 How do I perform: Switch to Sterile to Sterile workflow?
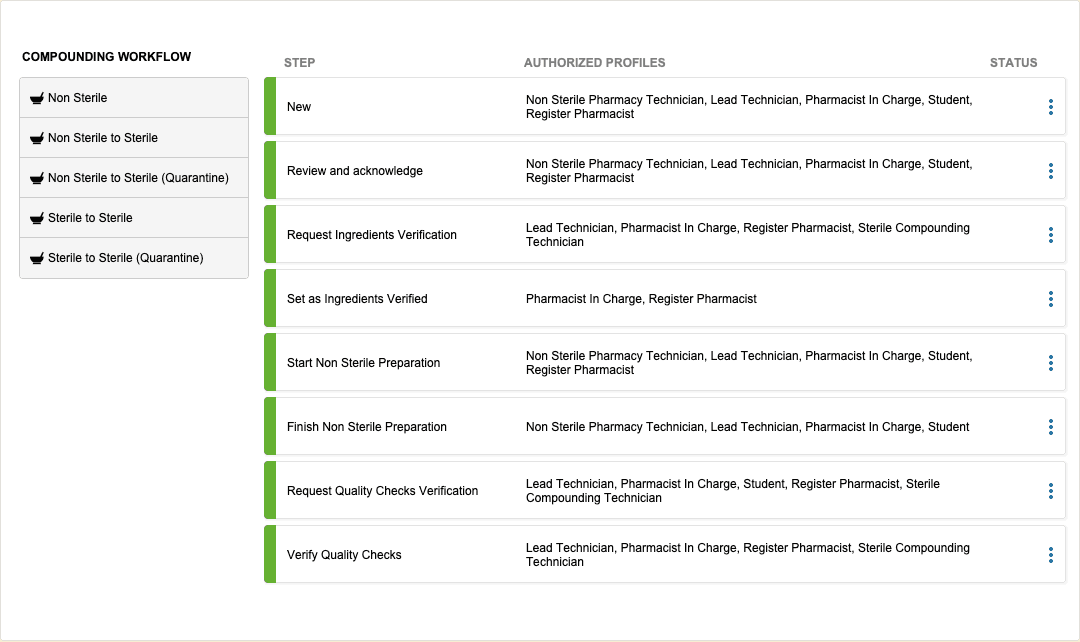(90, 218)
